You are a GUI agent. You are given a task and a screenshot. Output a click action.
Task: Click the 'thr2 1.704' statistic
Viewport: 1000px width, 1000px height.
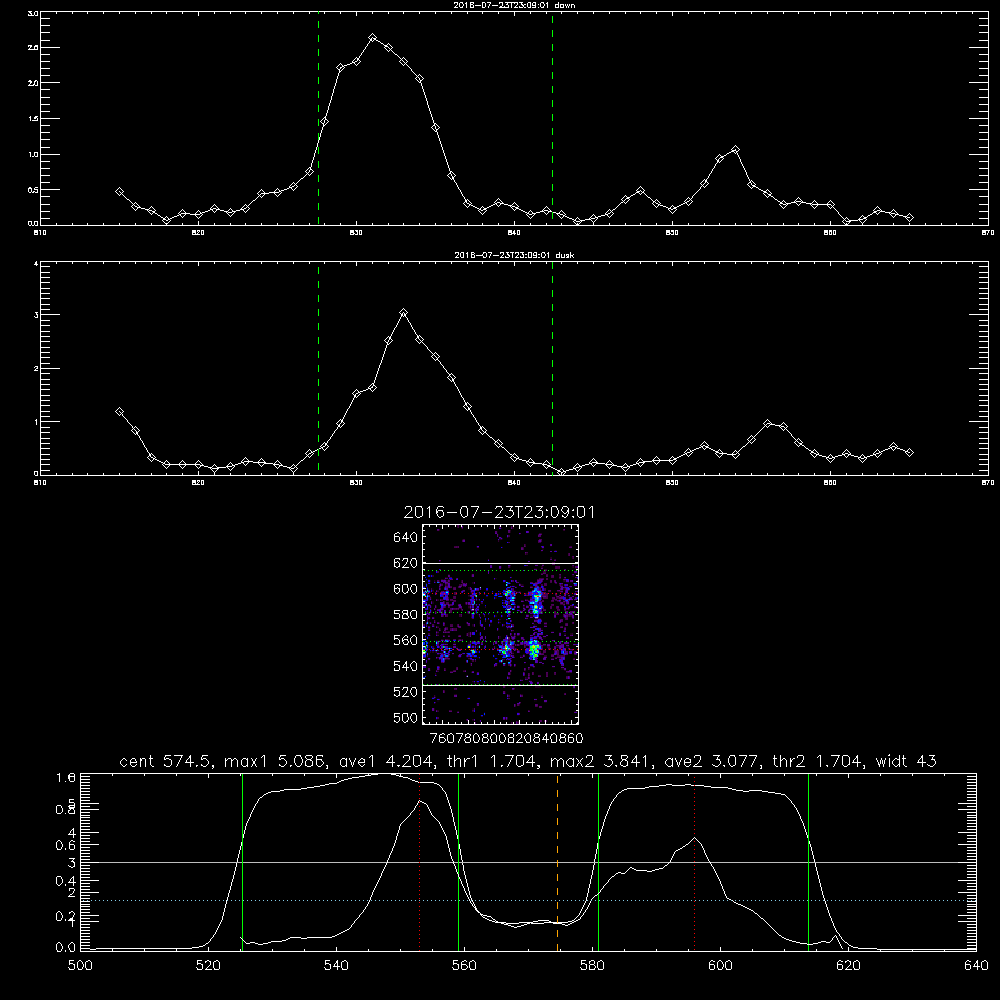coord(818,761)
